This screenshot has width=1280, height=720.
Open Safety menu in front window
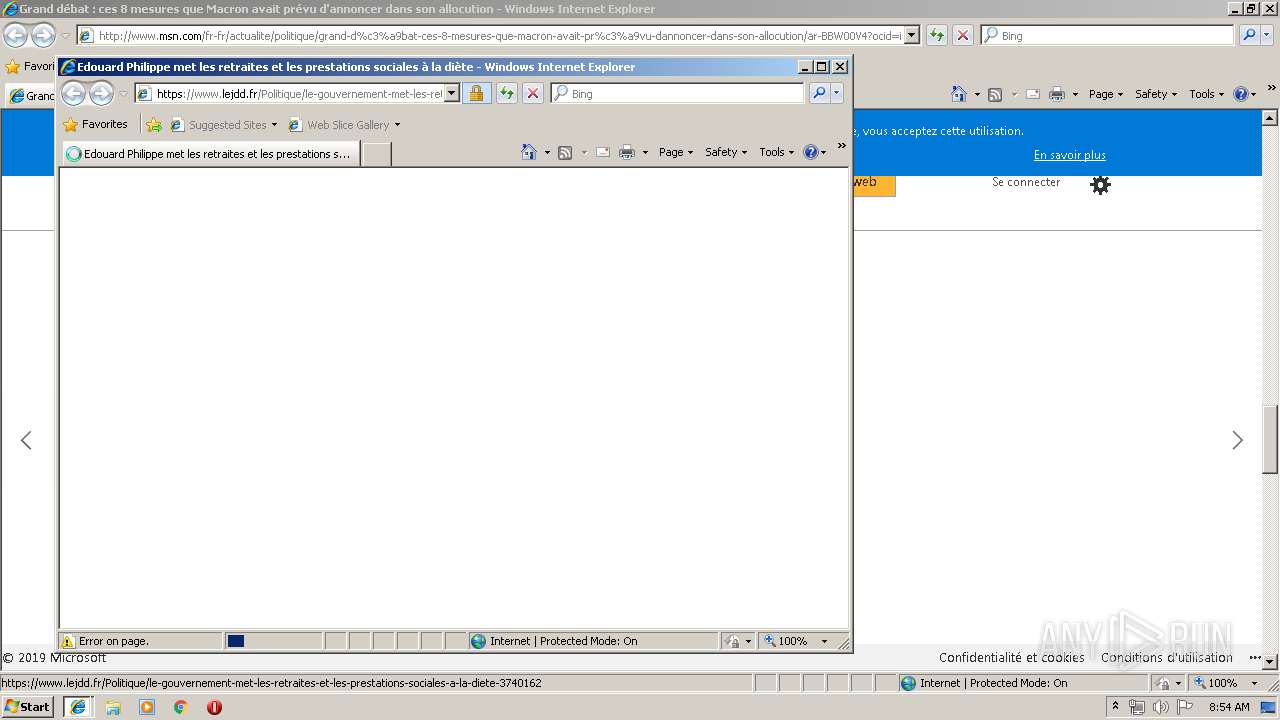[x=725, y=152]
